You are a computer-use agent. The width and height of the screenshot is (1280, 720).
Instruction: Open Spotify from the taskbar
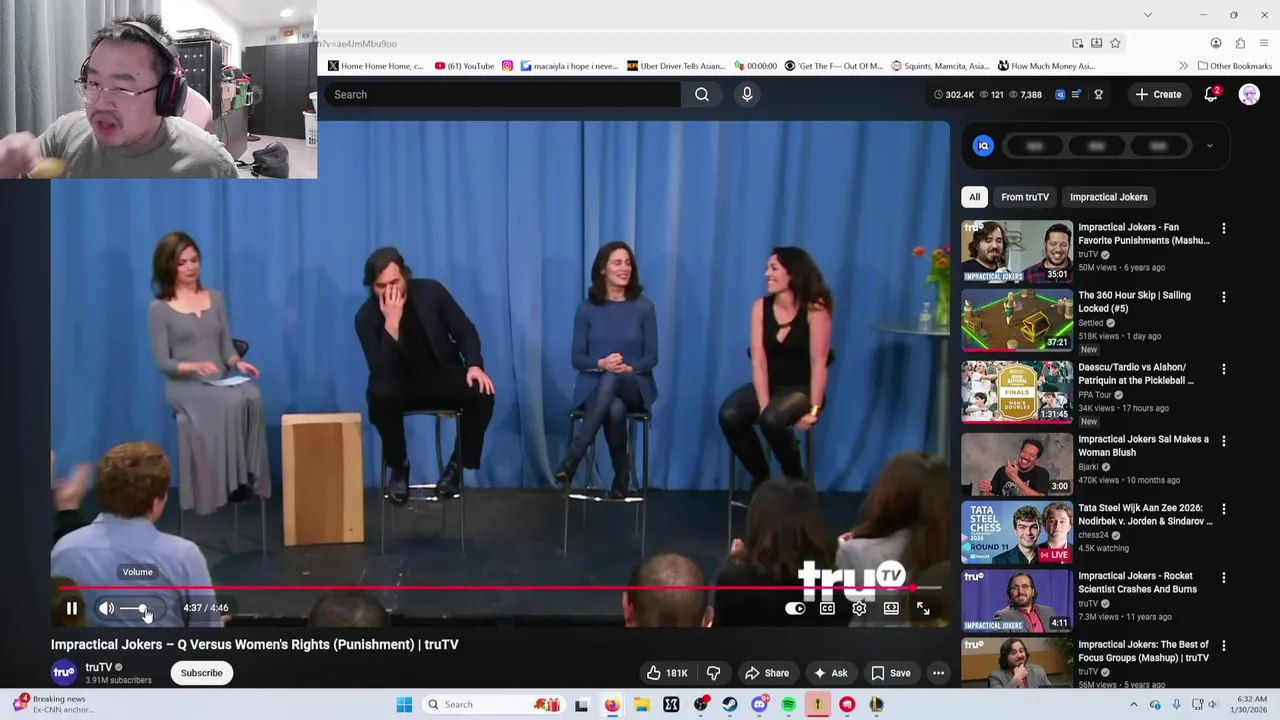[788, 704]
